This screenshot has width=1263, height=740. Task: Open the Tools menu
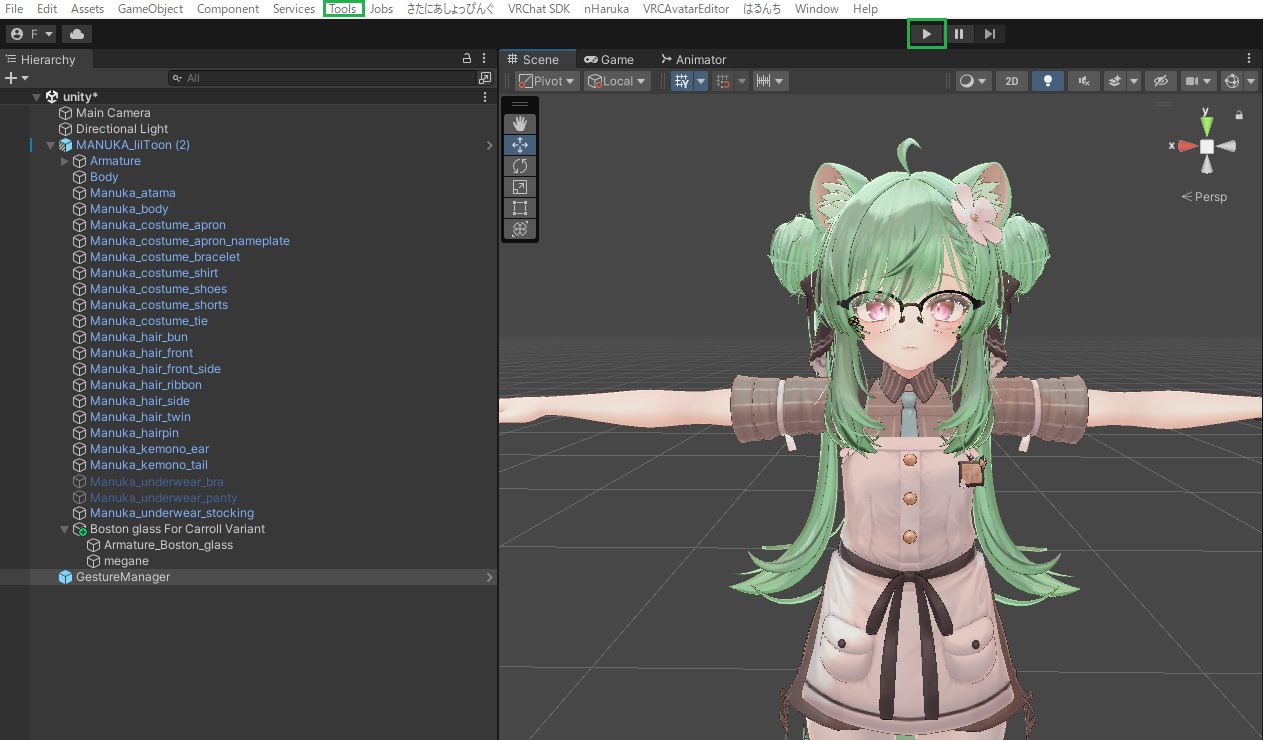(343, 9)
